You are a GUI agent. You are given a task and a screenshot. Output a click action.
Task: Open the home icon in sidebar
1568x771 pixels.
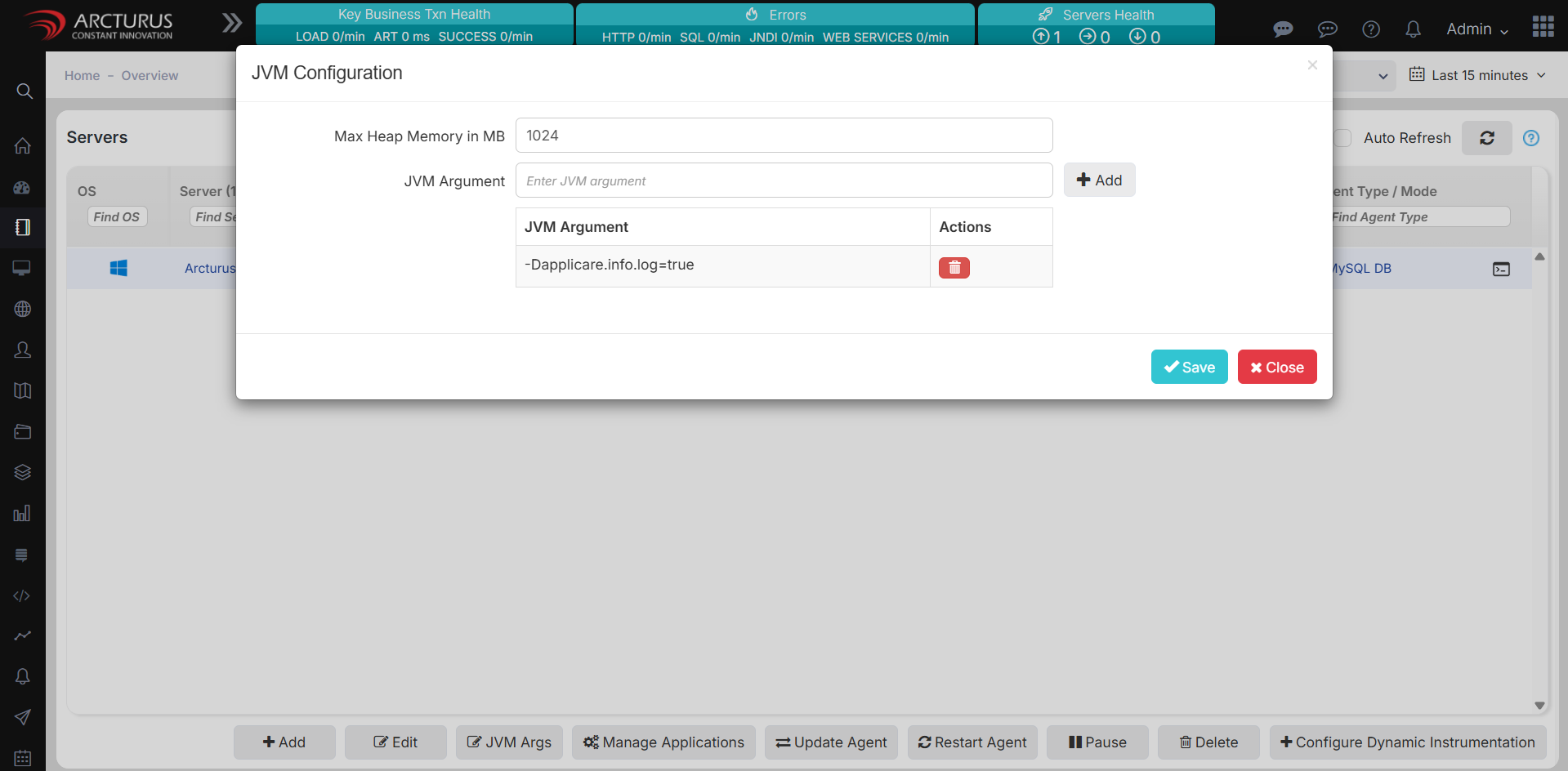tap(23, 146)
